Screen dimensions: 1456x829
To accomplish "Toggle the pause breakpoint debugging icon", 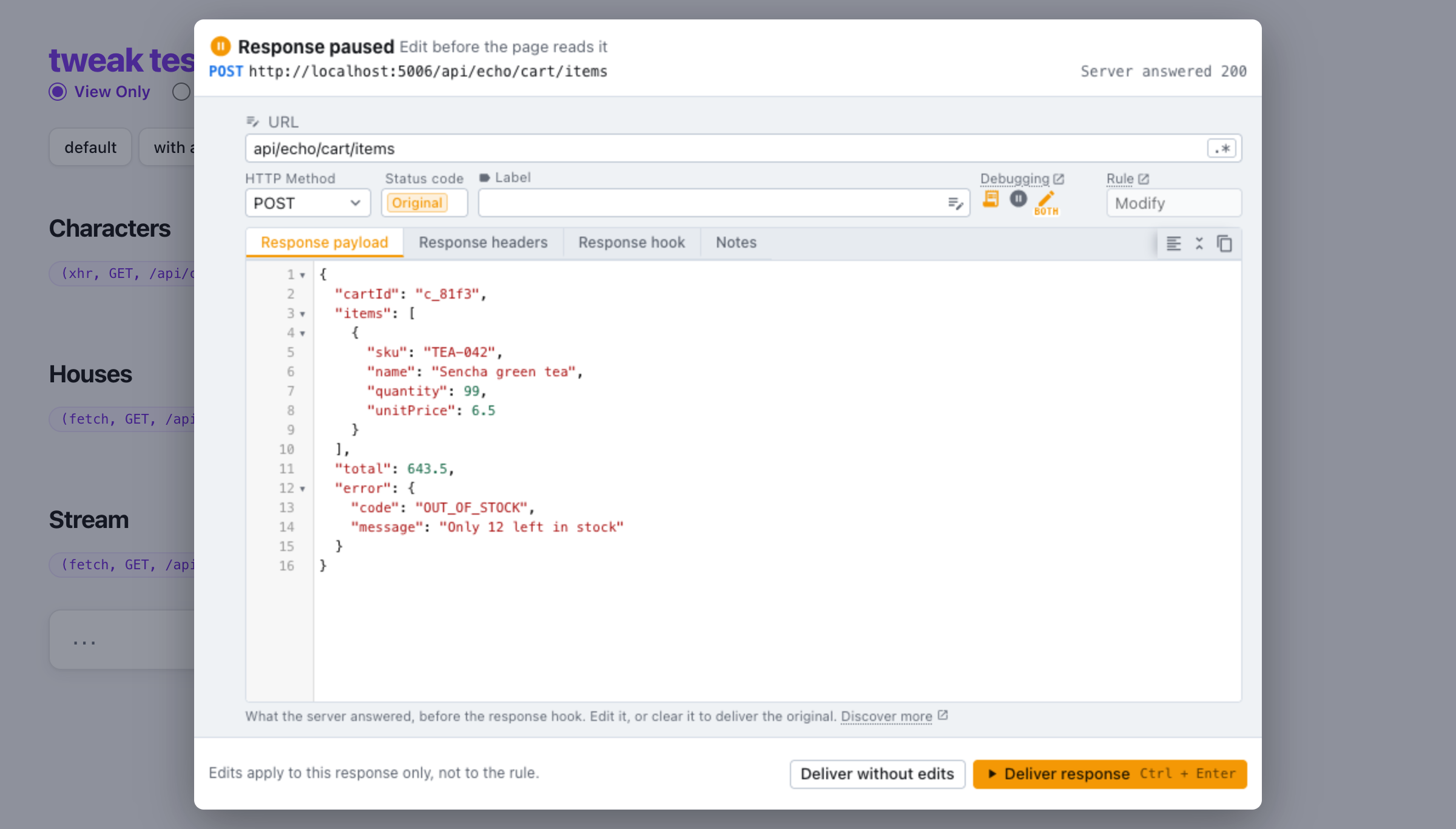I will pyautogui.click(x=1018, y=198).
